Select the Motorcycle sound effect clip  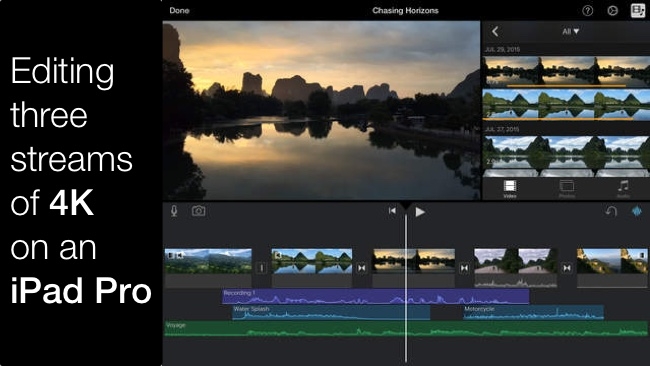pos(534,313)
